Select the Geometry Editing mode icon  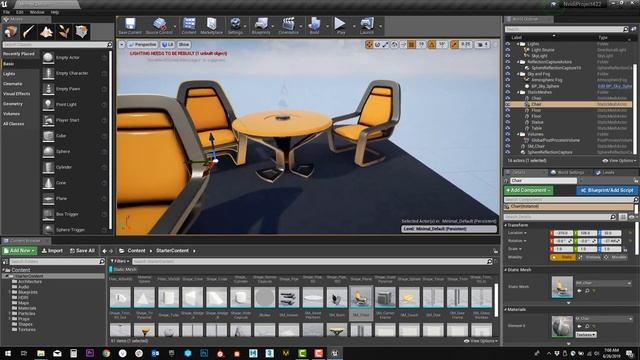[81, 31]
